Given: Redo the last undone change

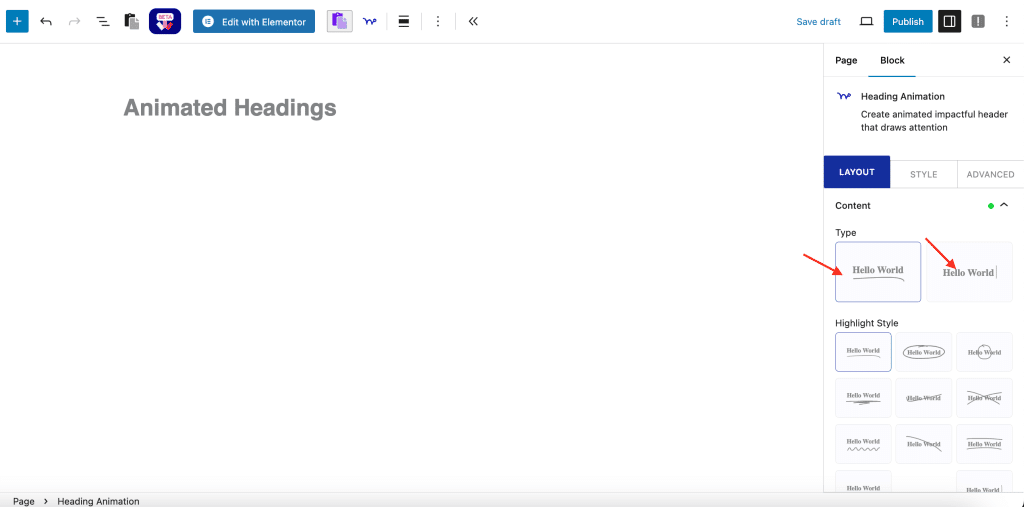Looking at the screenshot, I should (x=74, y=22).
